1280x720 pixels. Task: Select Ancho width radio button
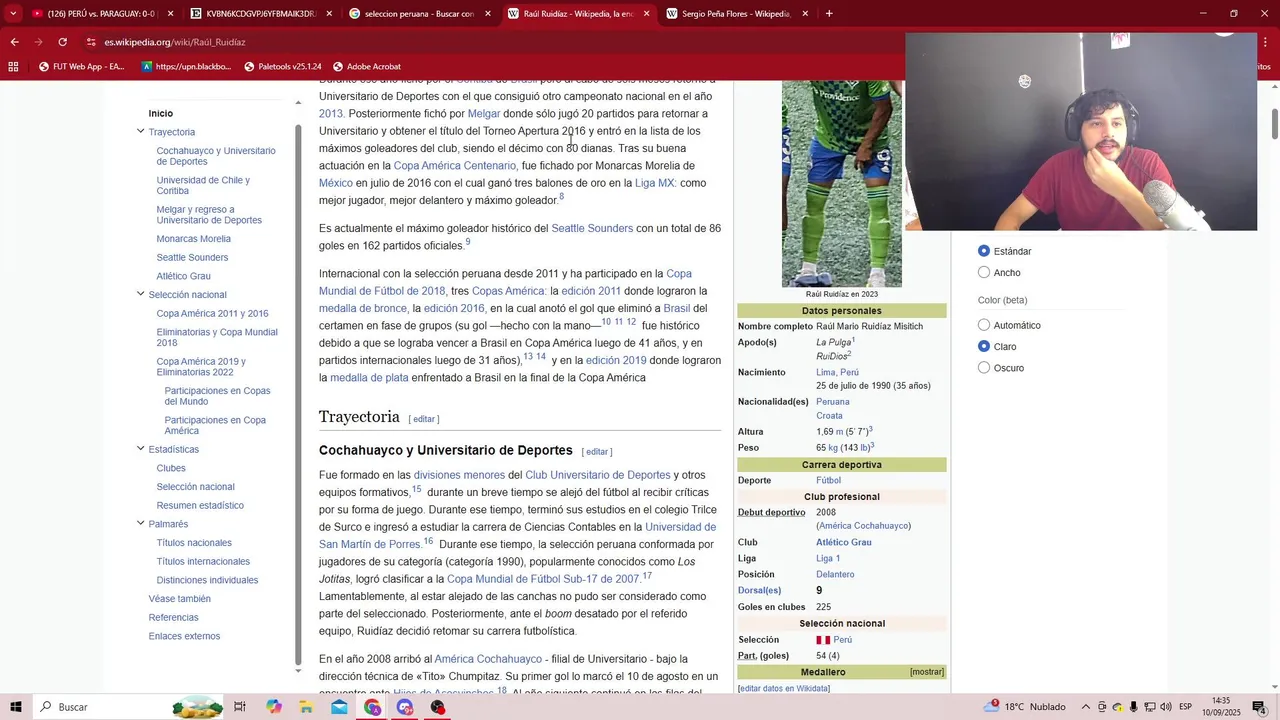point(984,272)
